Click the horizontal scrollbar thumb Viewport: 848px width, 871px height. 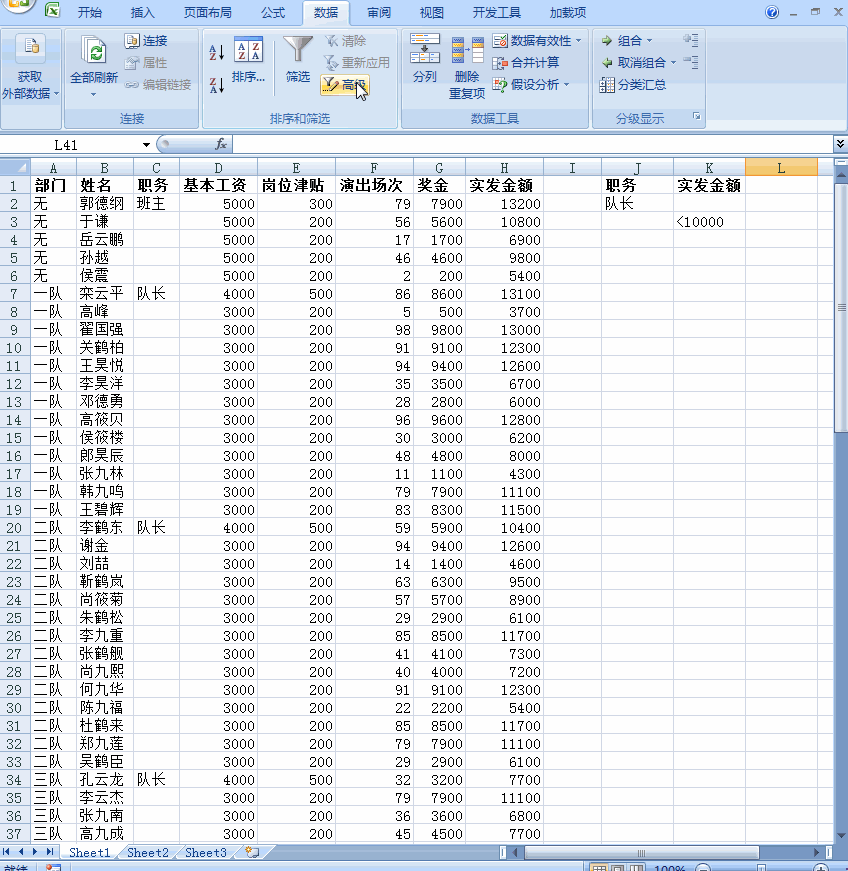[641, 852]
